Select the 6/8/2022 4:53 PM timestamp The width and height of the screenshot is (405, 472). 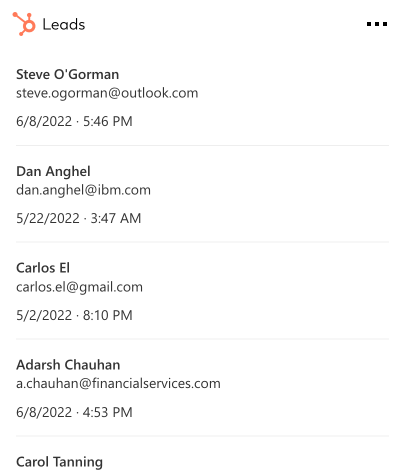[x=74, y=412]
